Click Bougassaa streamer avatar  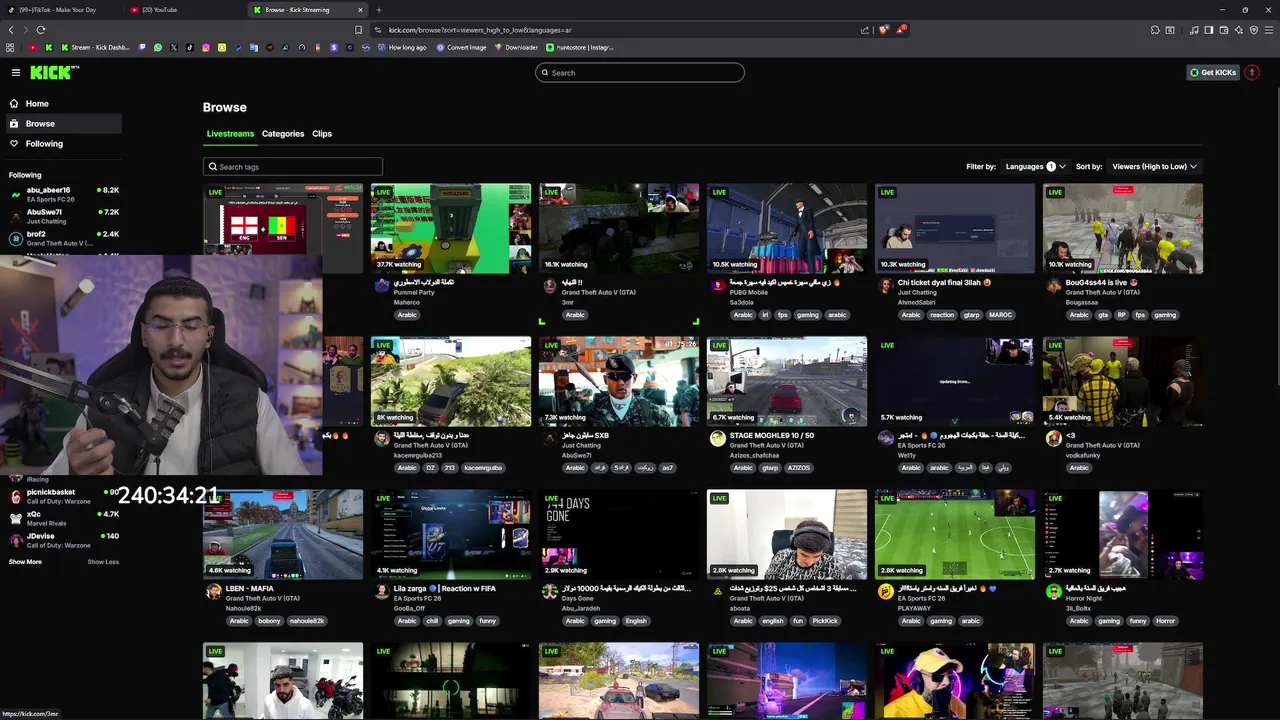point(1053,286)
